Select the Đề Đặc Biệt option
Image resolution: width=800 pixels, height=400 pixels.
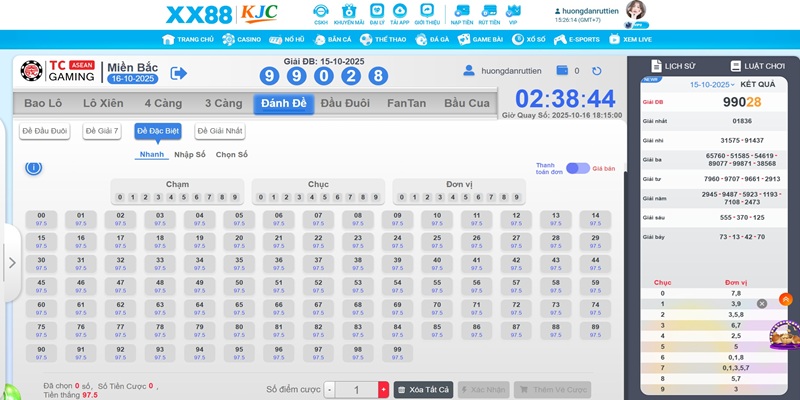(x=158, y=131)
